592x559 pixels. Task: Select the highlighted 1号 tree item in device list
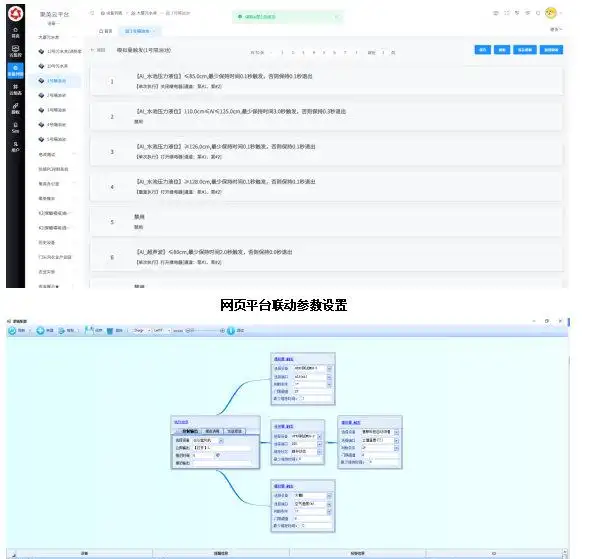(x=54, y=81)
